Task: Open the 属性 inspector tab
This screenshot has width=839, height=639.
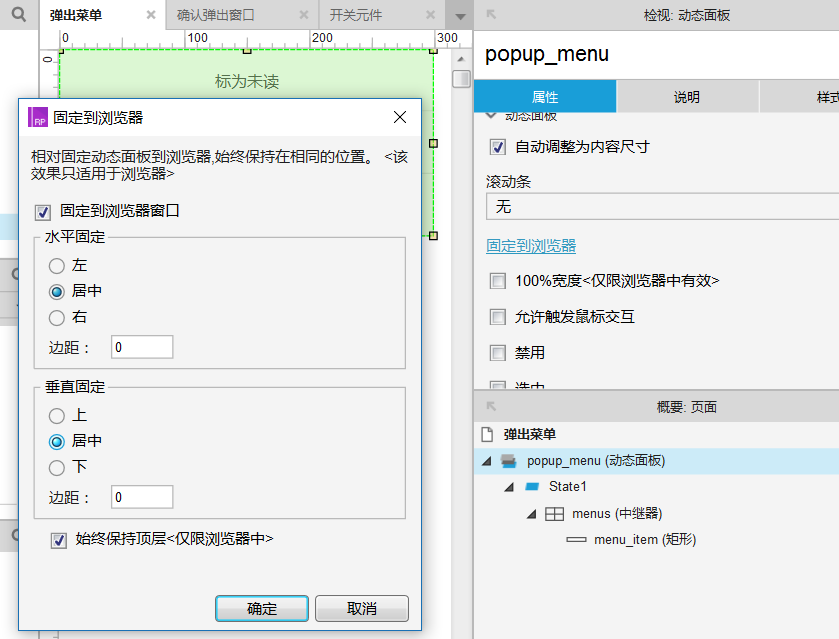Action: tap(545, 97)
